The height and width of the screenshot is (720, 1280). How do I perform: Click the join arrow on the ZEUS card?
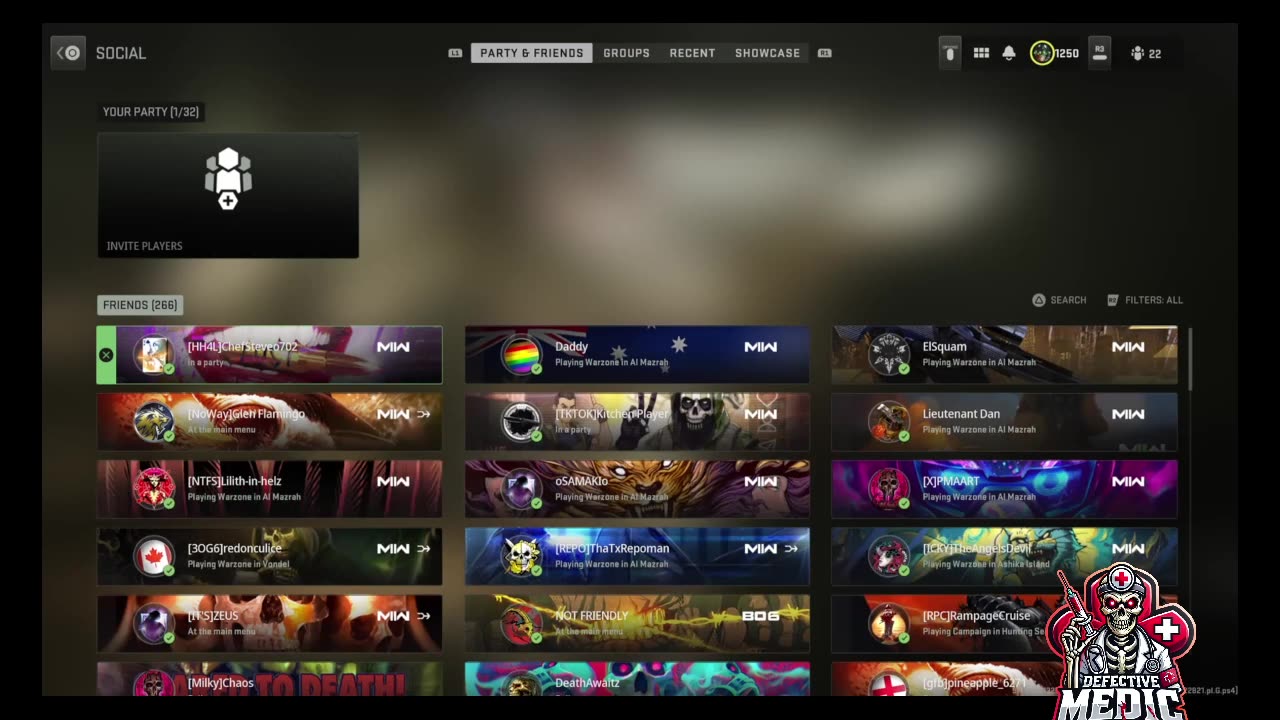click(424, 615)
